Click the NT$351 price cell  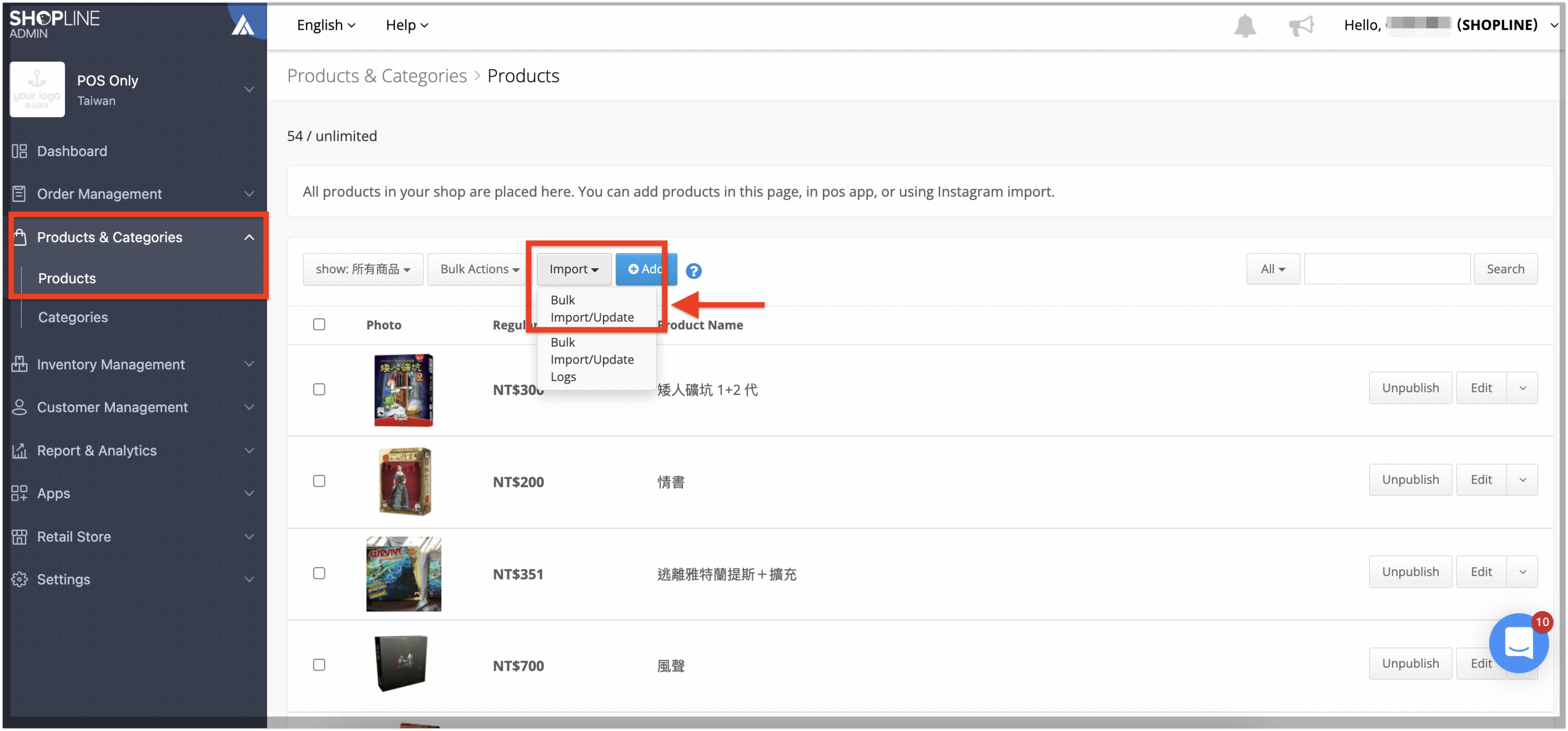[x=518, y=574]
